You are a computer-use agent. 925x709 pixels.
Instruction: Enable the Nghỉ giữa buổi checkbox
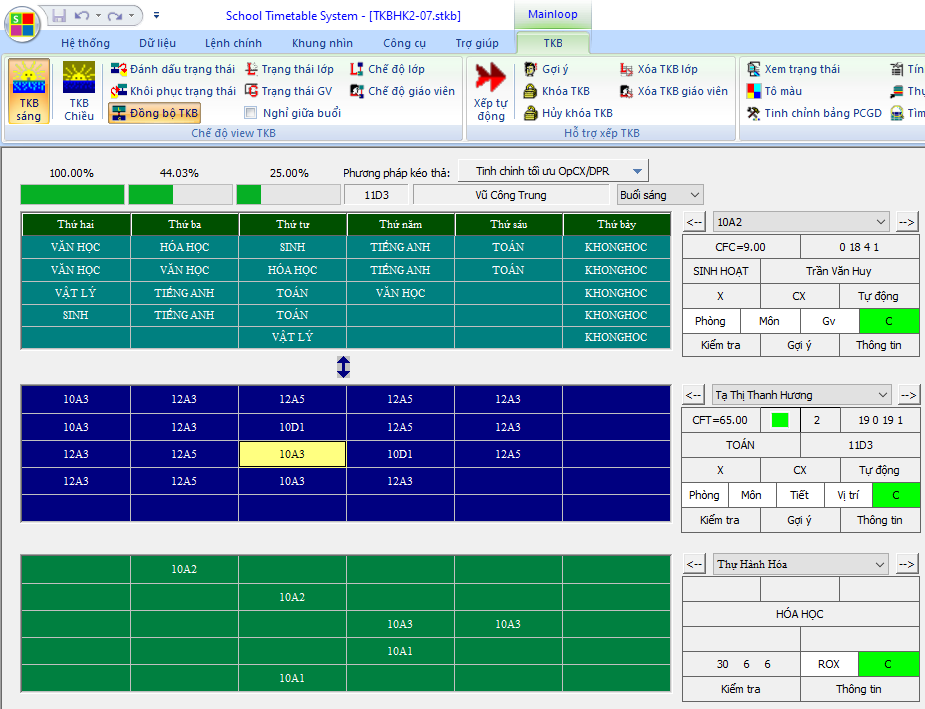point(251,113)
